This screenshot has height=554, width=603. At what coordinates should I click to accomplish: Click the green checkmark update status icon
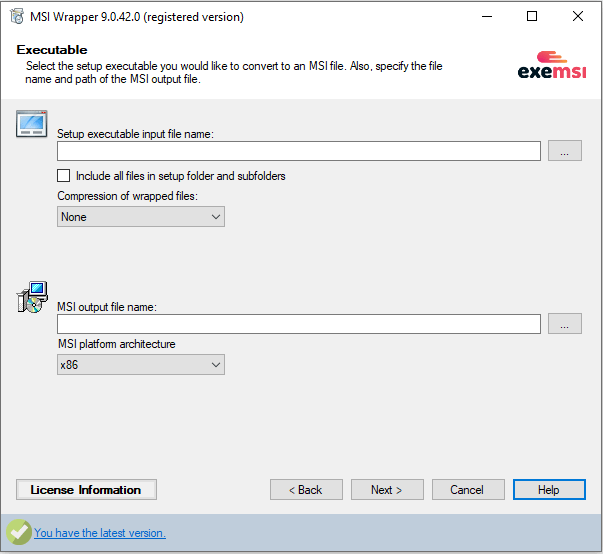pyautogui.click(x=17, y=532)
